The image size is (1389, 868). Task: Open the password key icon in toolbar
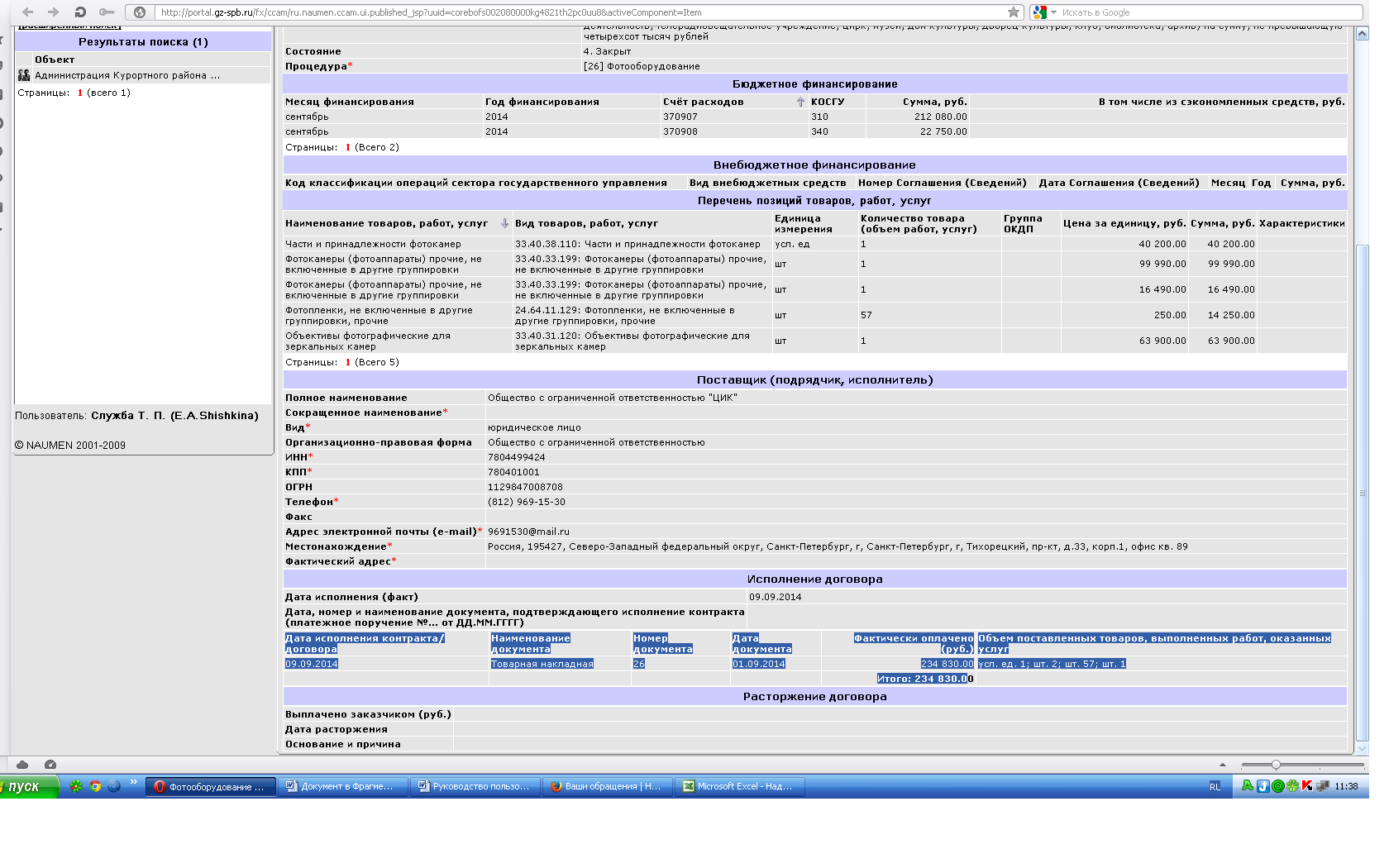107,12
